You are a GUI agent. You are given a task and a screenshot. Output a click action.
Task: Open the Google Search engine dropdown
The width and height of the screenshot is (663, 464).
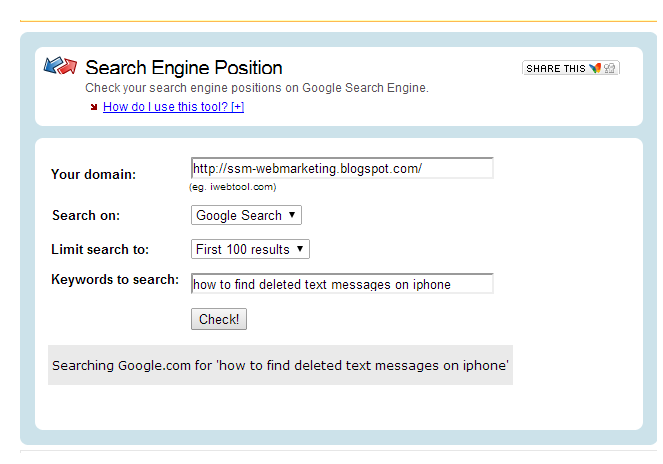pos(246,215)
